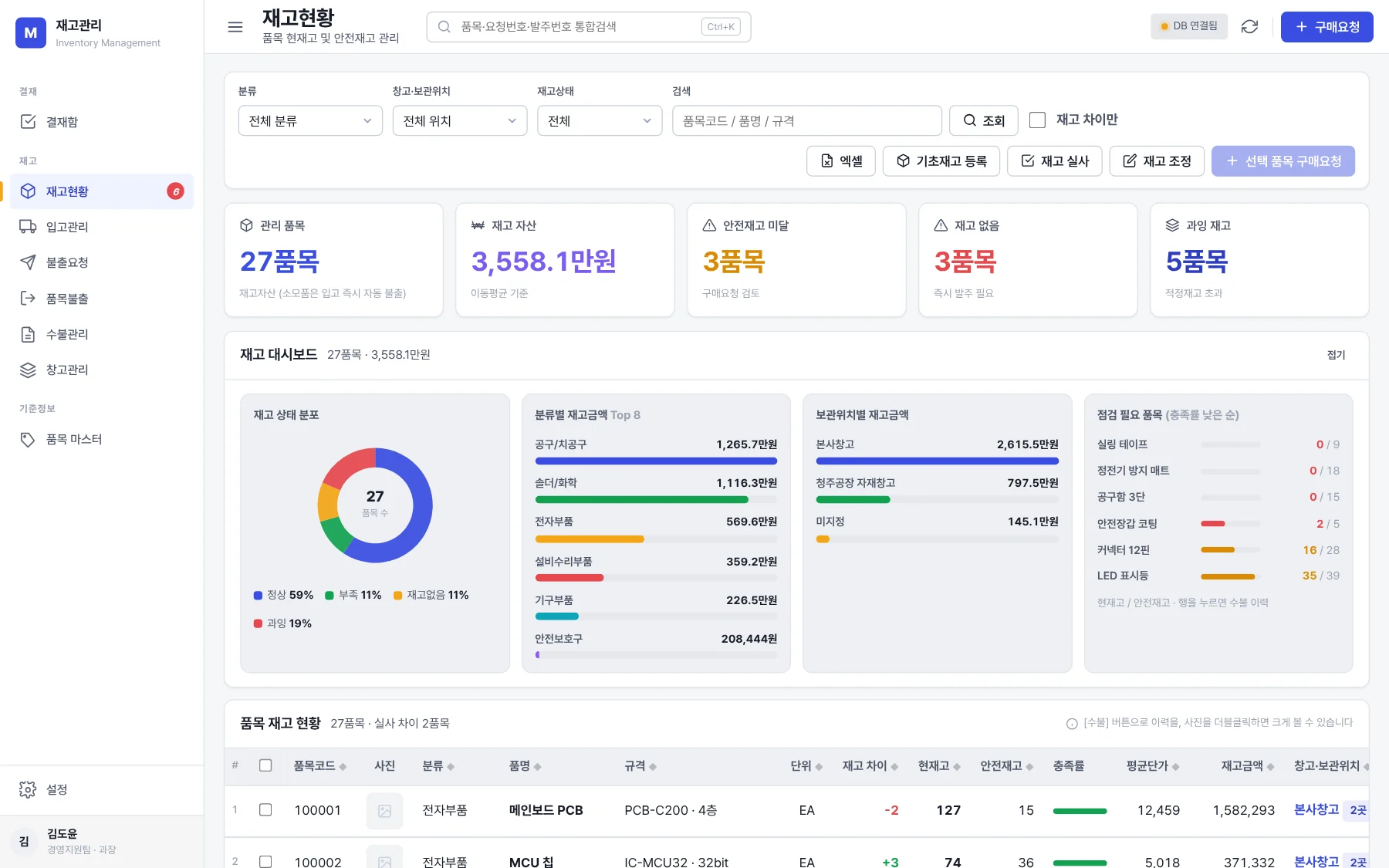1389x868 pixels.
Task: Click the 수불관리 document icon
Action: click(28, 334)
